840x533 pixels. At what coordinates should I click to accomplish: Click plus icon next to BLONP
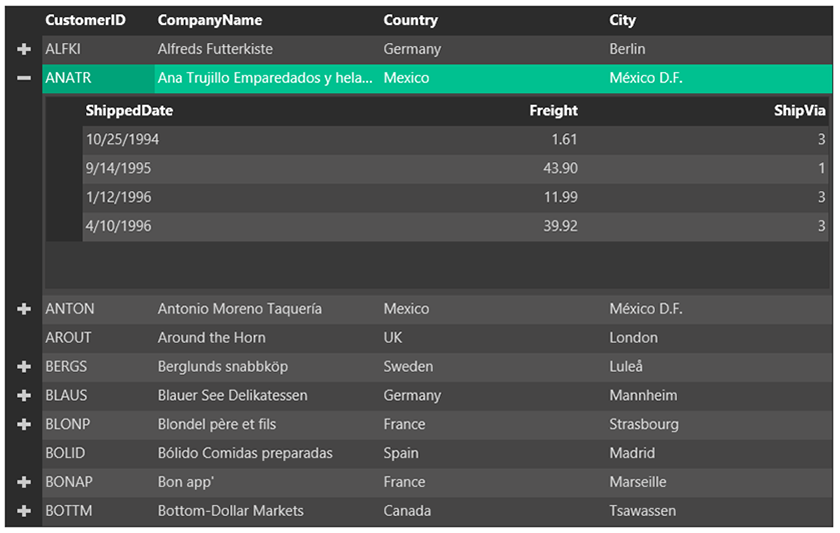click(x=24, y=425)
